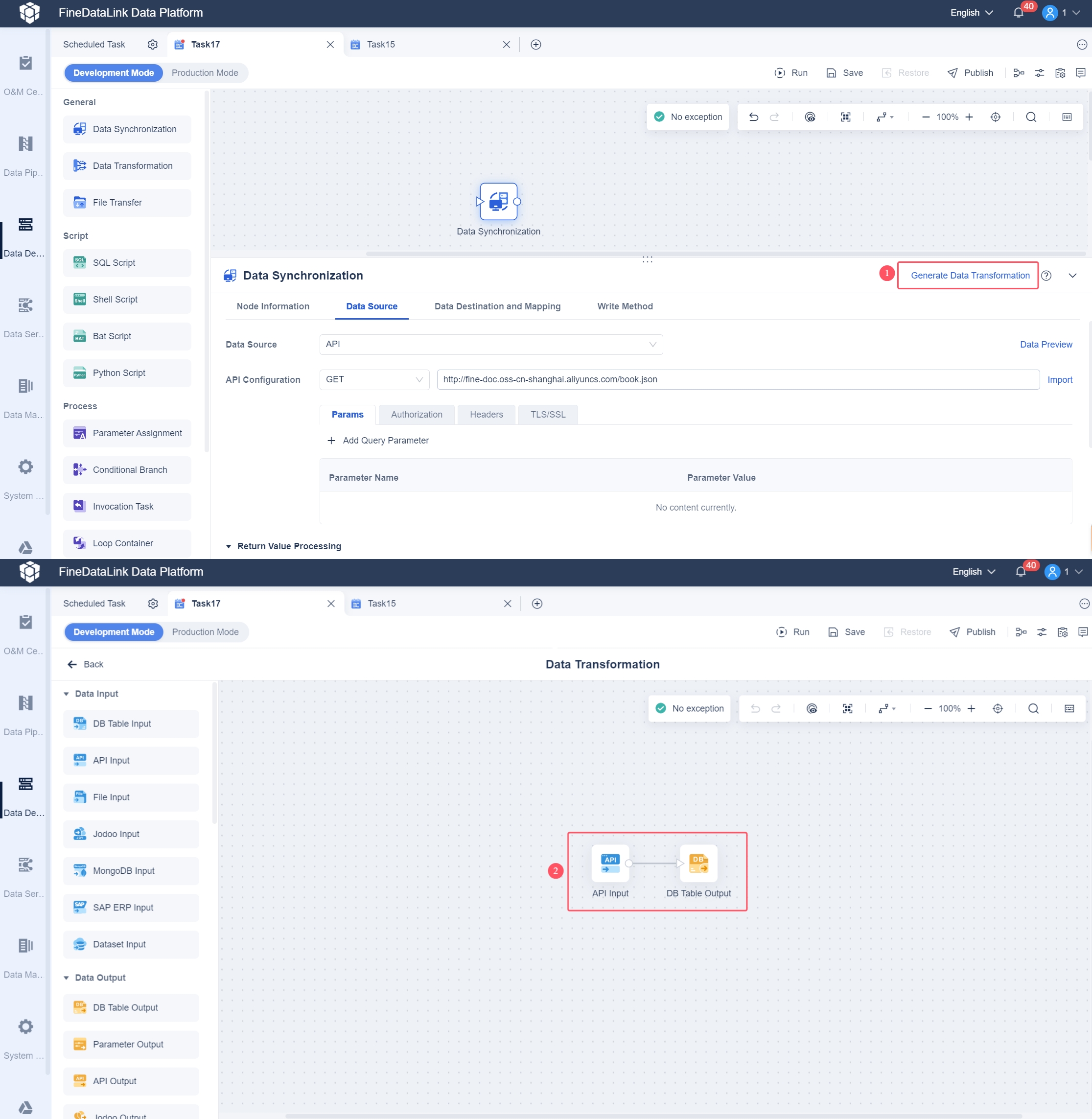The height and width of the screenshot is (1119, 1092).
Task: Select Python Script component
Action: pyautogui.click(x=127, y=373)
